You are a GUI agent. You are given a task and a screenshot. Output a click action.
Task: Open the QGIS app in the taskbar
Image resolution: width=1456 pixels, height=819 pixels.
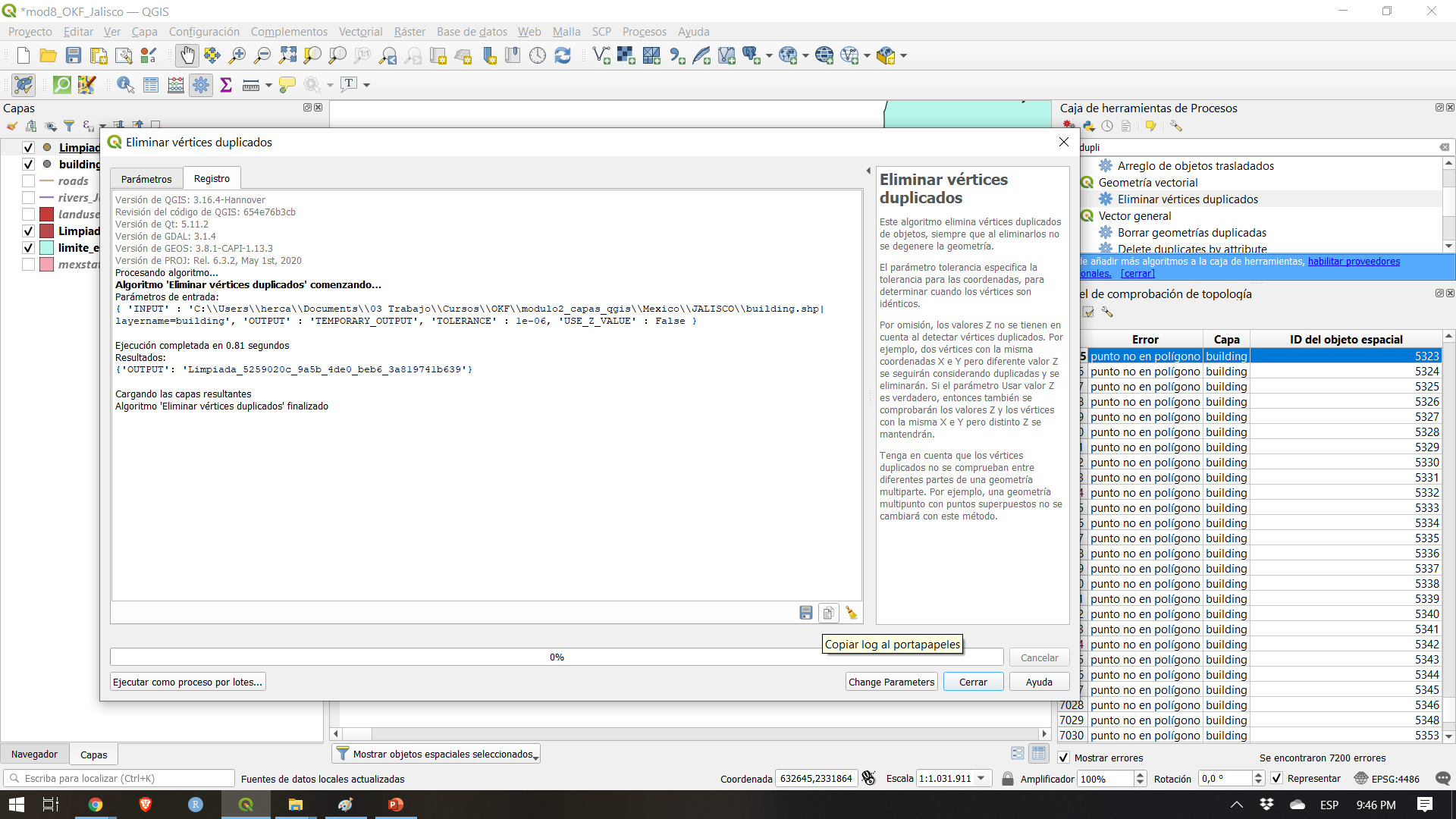pyautogui.click(x=246, y=805)
